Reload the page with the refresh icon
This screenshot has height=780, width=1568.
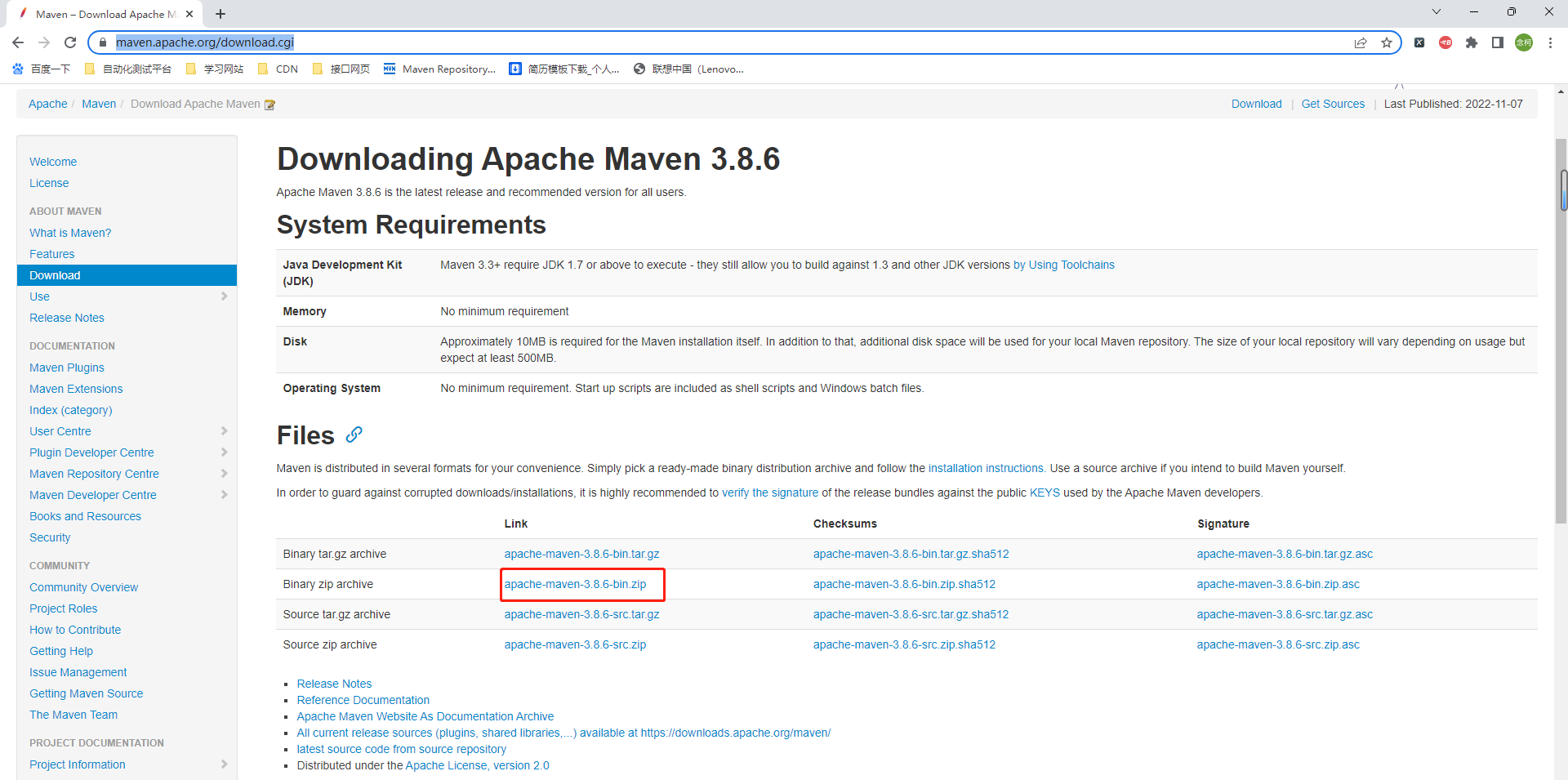(x=70, y=42)
